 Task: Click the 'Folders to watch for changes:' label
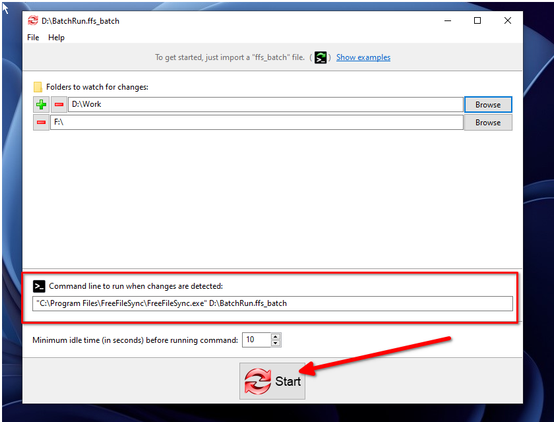coord(97,87)
